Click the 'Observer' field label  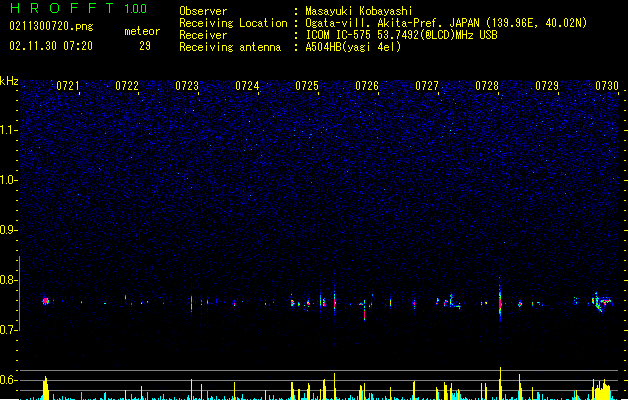pos(203,11)
